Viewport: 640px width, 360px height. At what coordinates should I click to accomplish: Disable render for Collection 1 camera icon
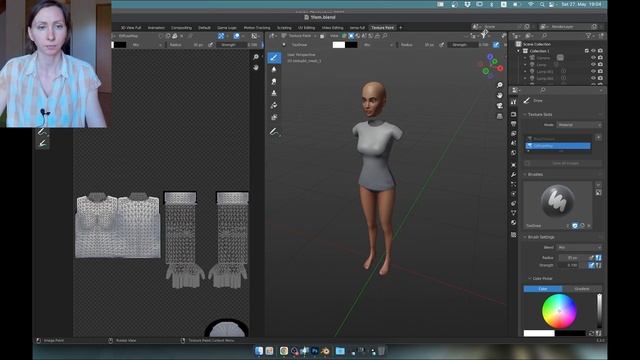click(600, 51)
